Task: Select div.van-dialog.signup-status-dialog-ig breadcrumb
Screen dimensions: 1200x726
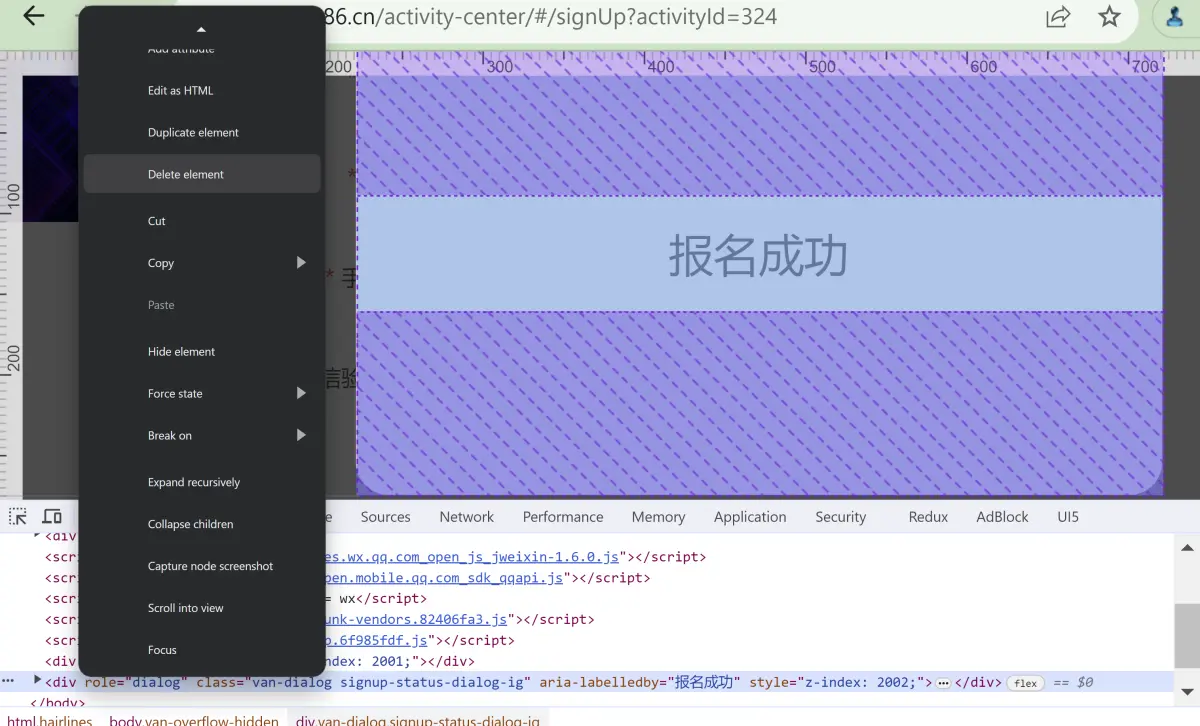Action: 417,721
